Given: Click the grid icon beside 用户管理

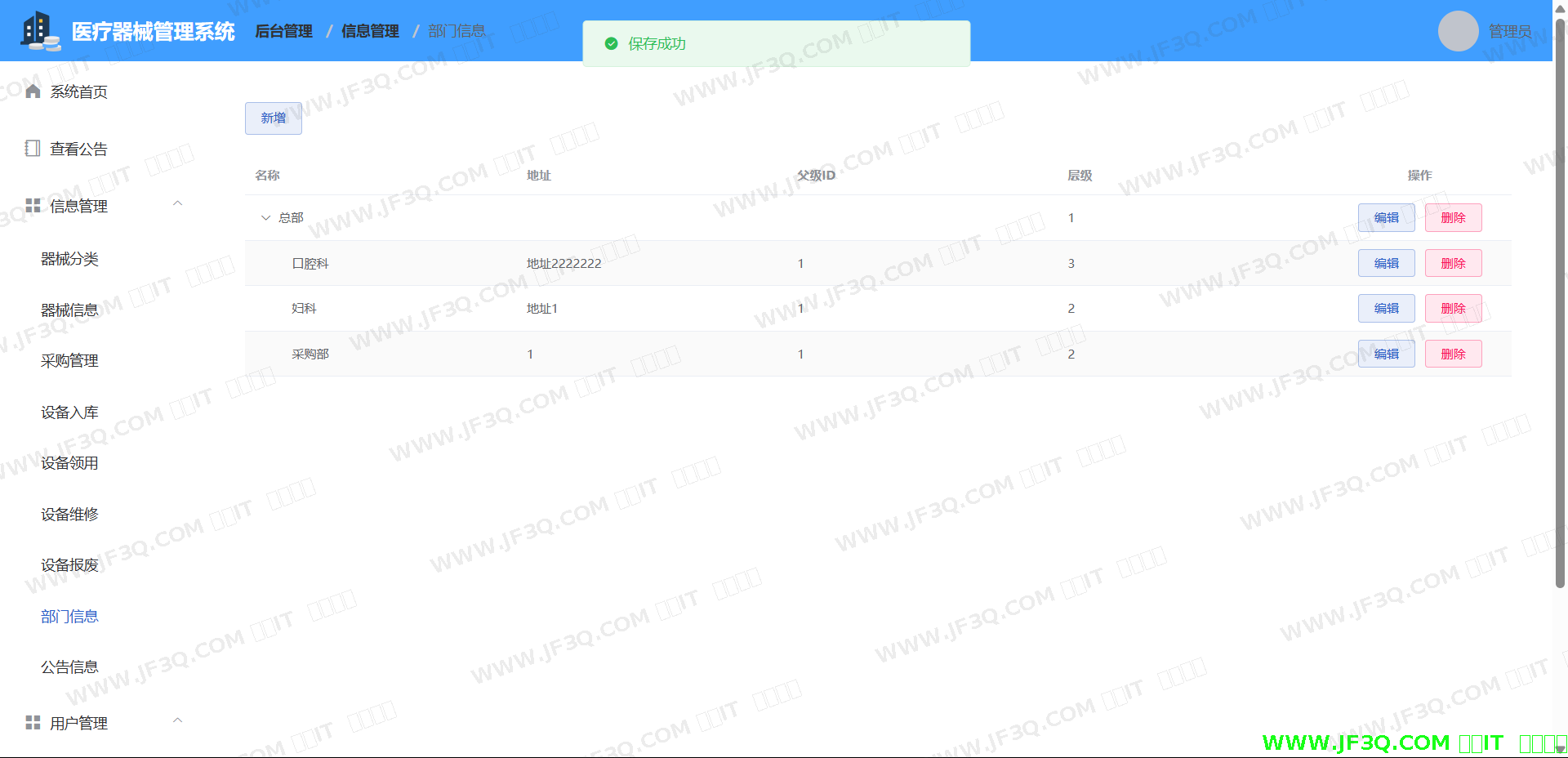Looking at the screenshot, I should tap(33, 723).
